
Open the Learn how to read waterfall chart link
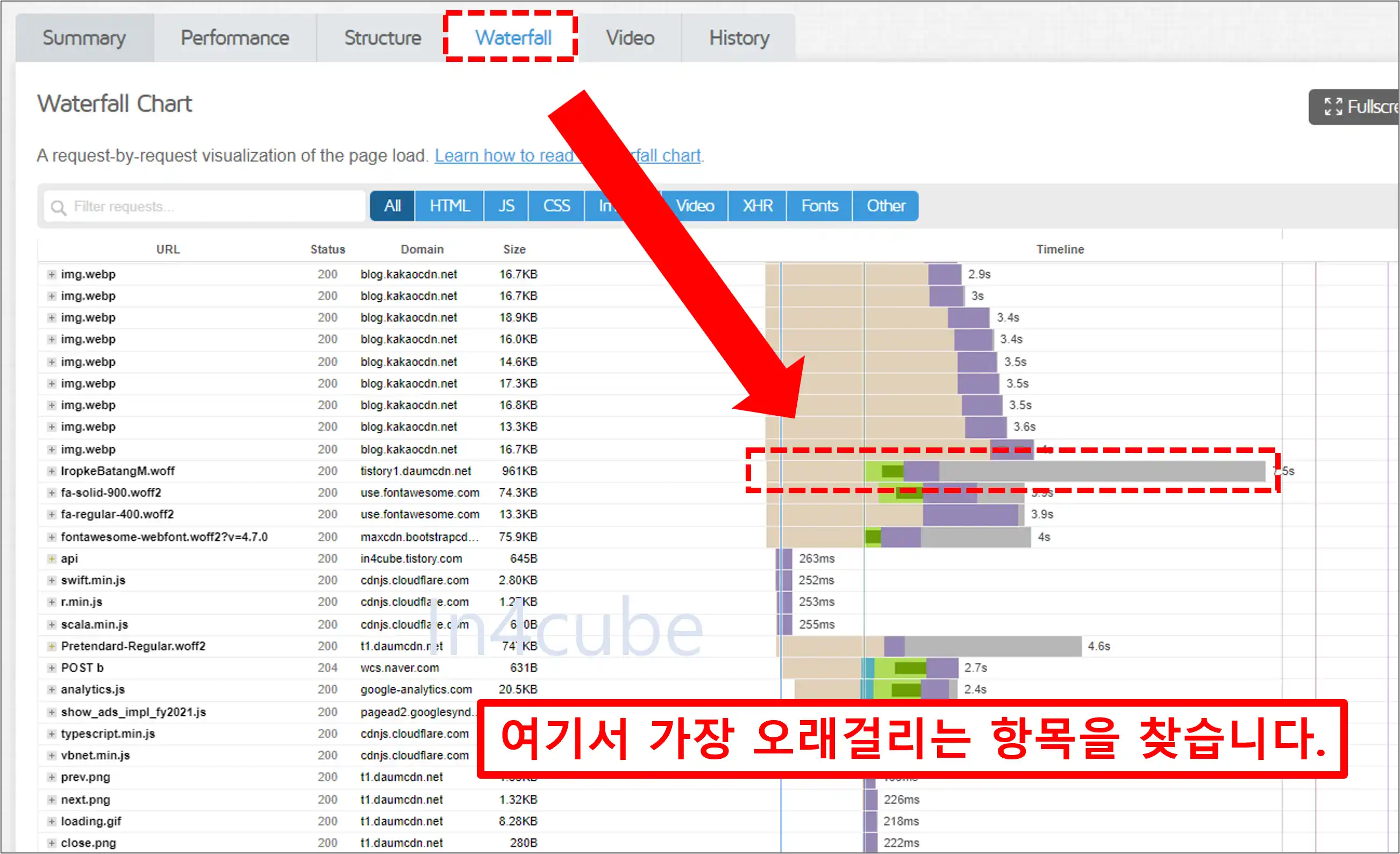pyautogui.click(x=568, y=155)
